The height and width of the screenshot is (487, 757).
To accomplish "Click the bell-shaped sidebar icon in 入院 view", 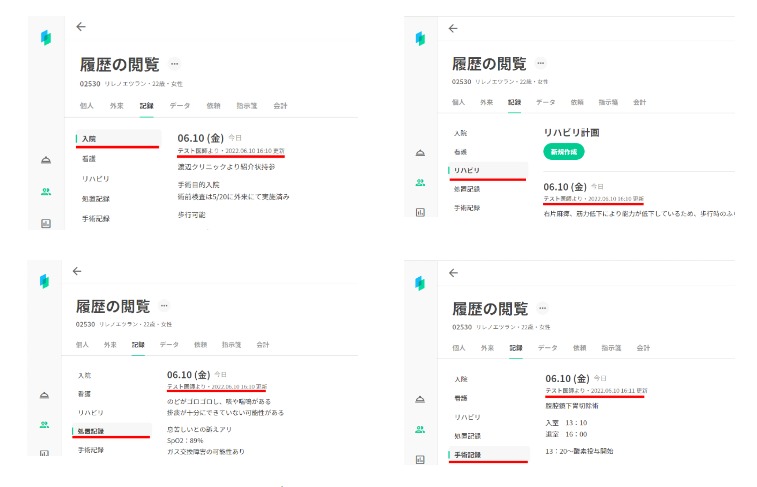I will 46,160.
